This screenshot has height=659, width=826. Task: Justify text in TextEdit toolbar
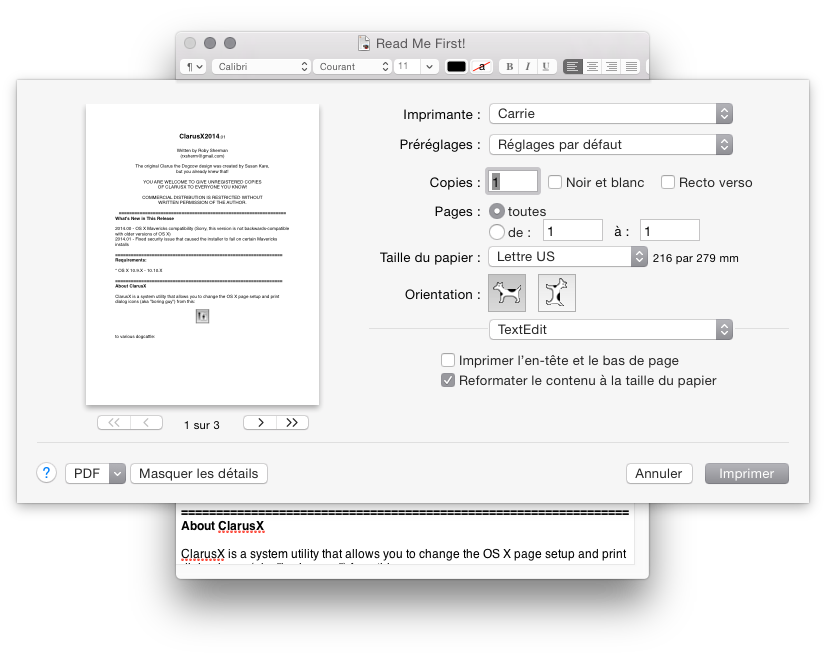tap(631, 66)
